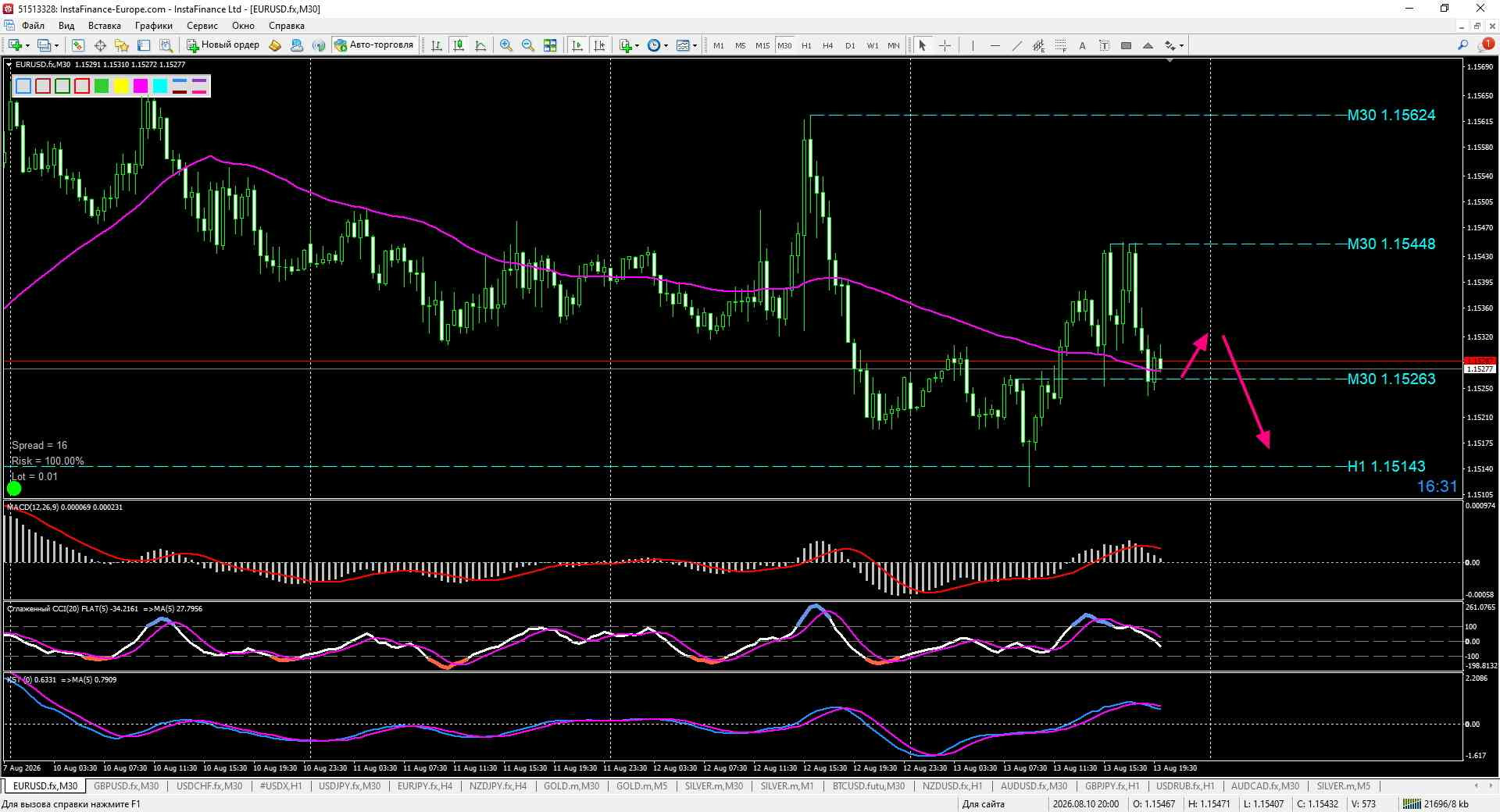Viewport: 1500px width, 812px height.
Task: Click the green status circle on chart
Action: (14, 489)
